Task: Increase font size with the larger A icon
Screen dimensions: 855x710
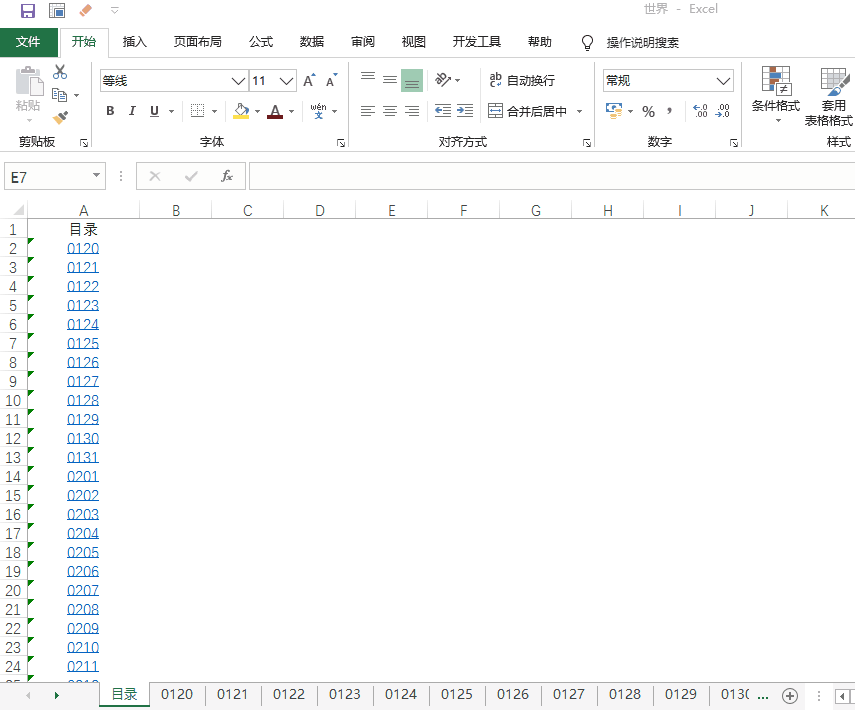Action: (x=309, y=81)
